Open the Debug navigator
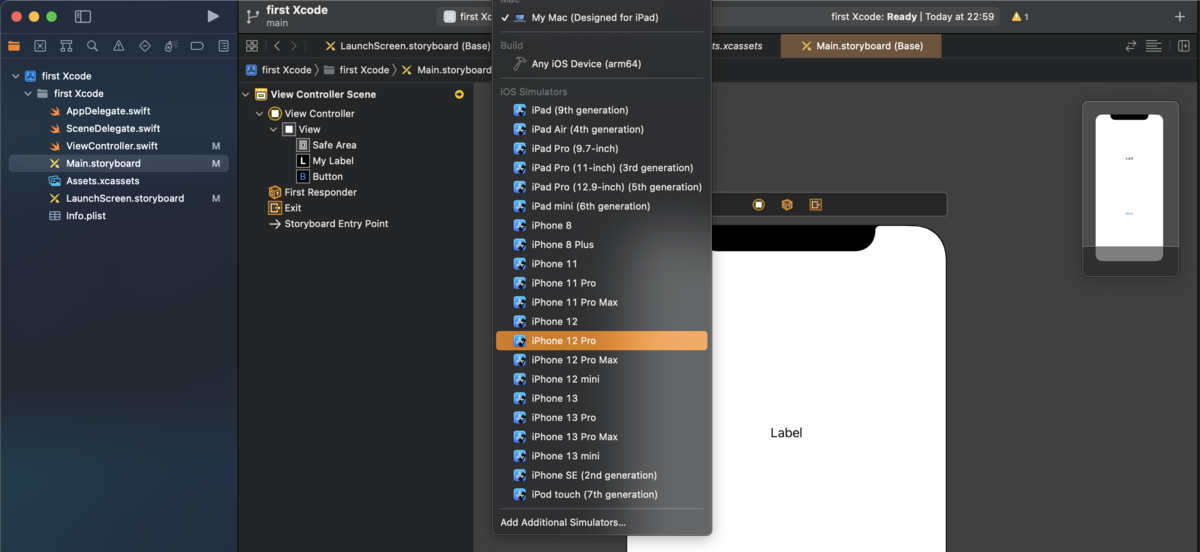 pos(171,46)
